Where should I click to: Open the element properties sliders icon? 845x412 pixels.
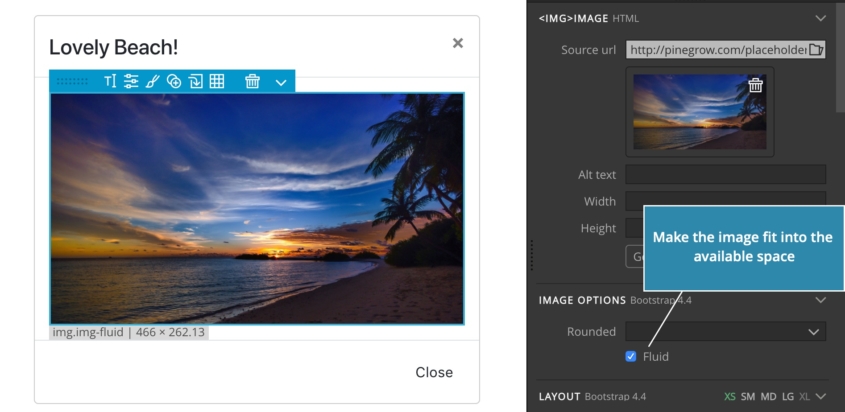point(131,81)
